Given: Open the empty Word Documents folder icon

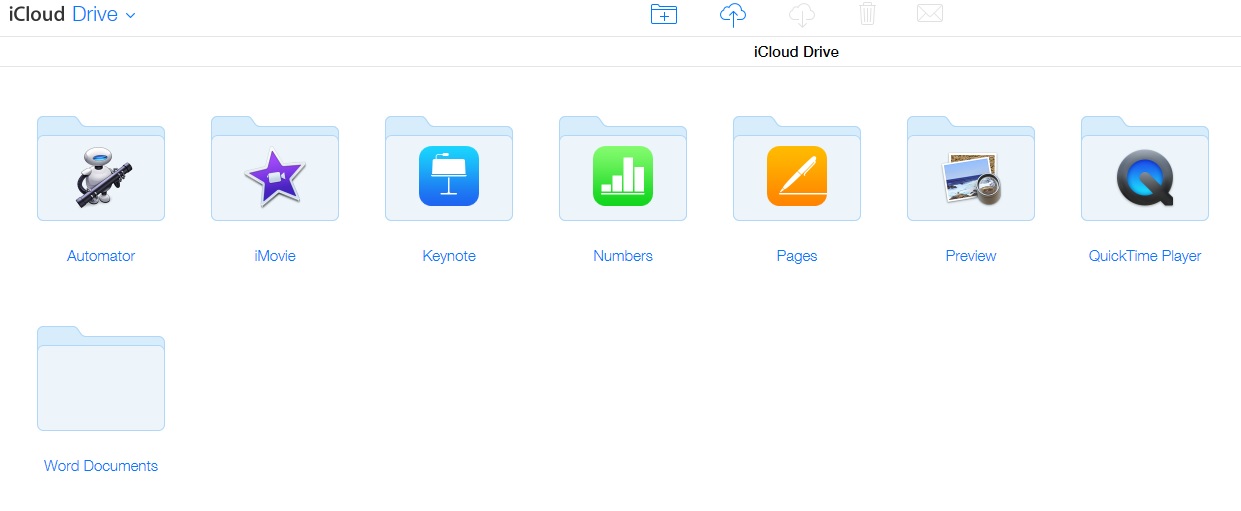Looking at the screenshot, I should (x=101, y=379).
